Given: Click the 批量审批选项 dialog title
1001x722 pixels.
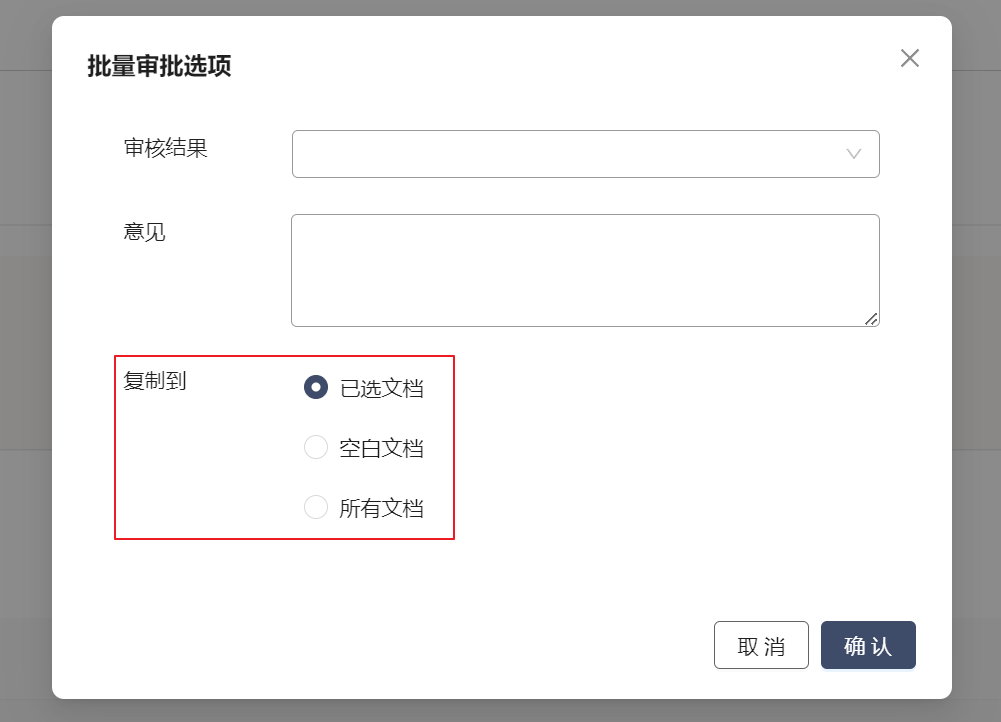Looking at the screenshot, I should pos(160,67).
